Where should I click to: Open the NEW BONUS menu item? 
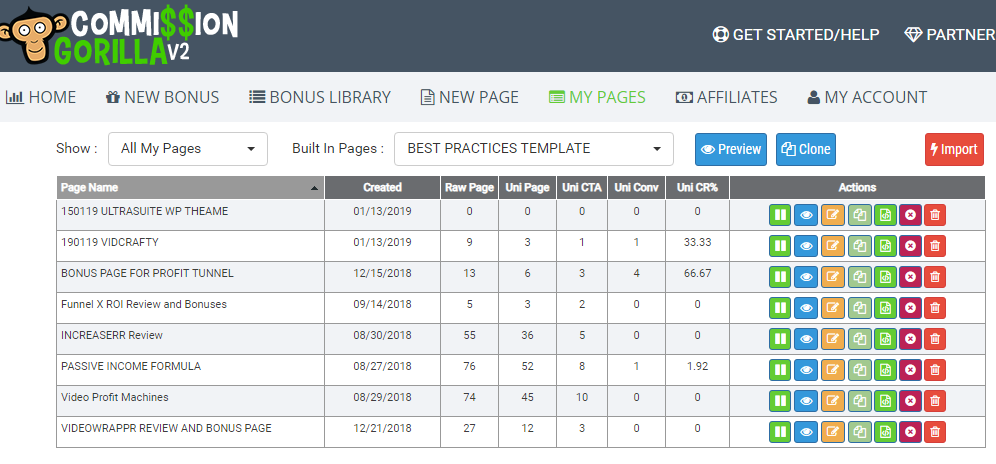click(x=162, y=97)
